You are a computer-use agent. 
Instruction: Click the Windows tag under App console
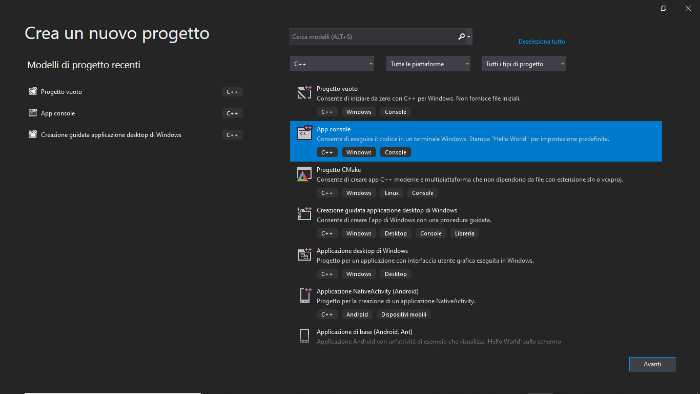(359, 152)
